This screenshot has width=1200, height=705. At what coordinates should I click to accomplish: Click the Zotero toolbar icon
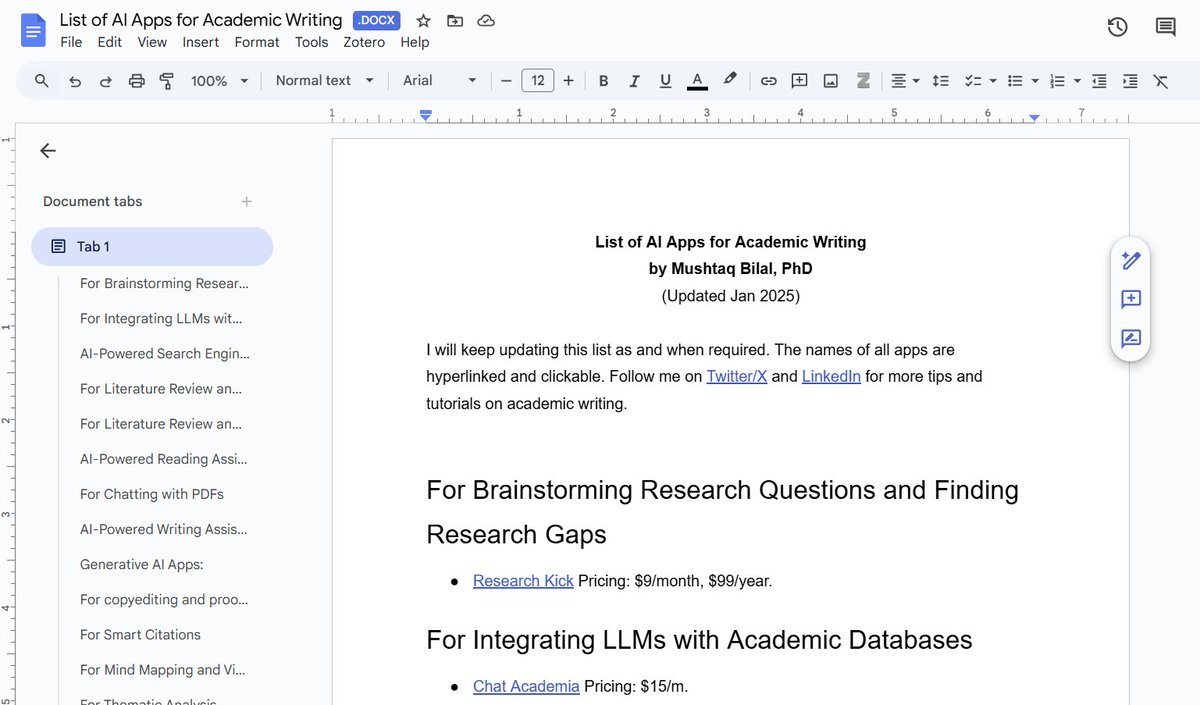coord(862,81)
